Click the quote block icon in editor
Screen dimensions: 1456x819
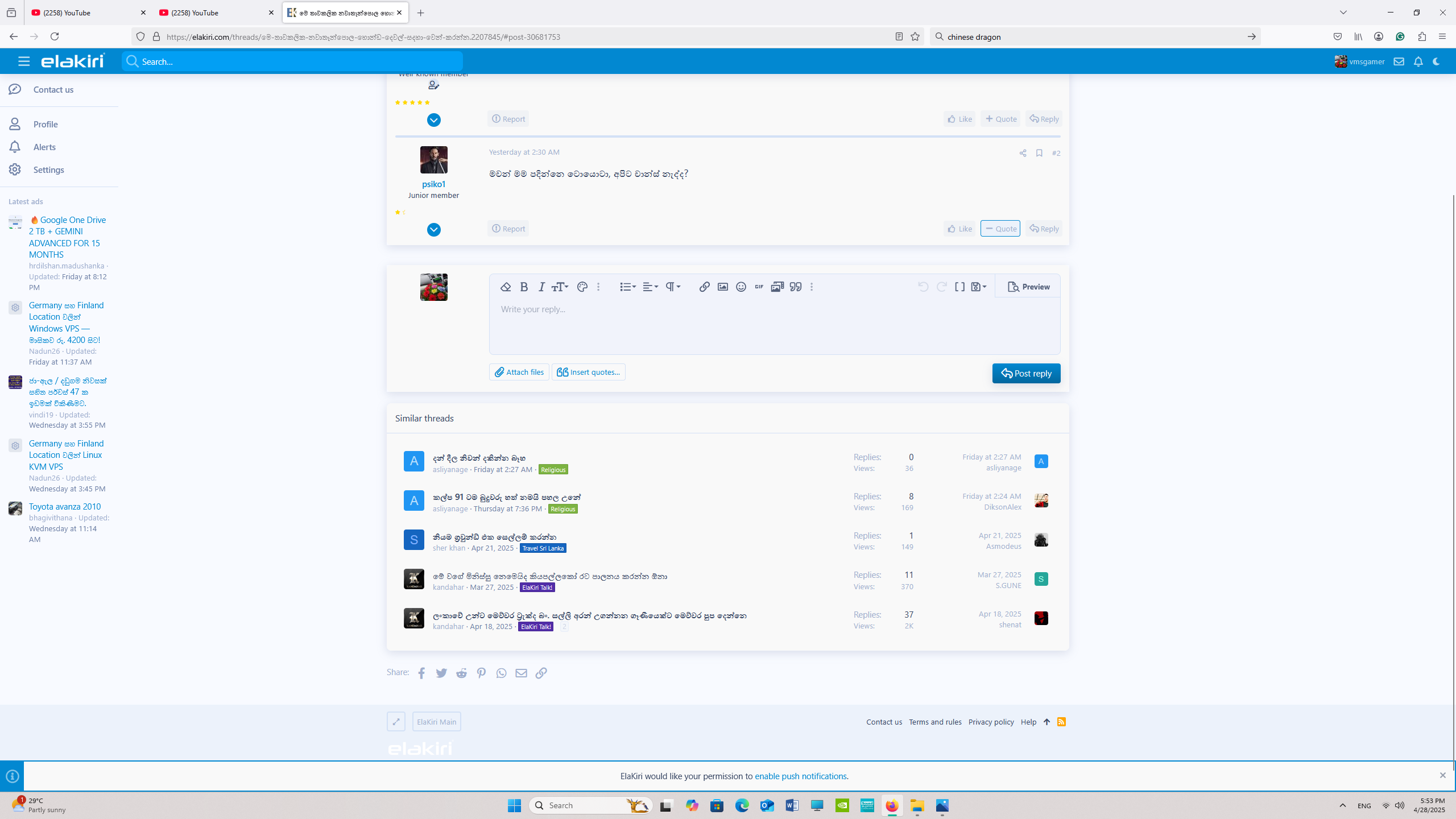(x=795, y=287)
